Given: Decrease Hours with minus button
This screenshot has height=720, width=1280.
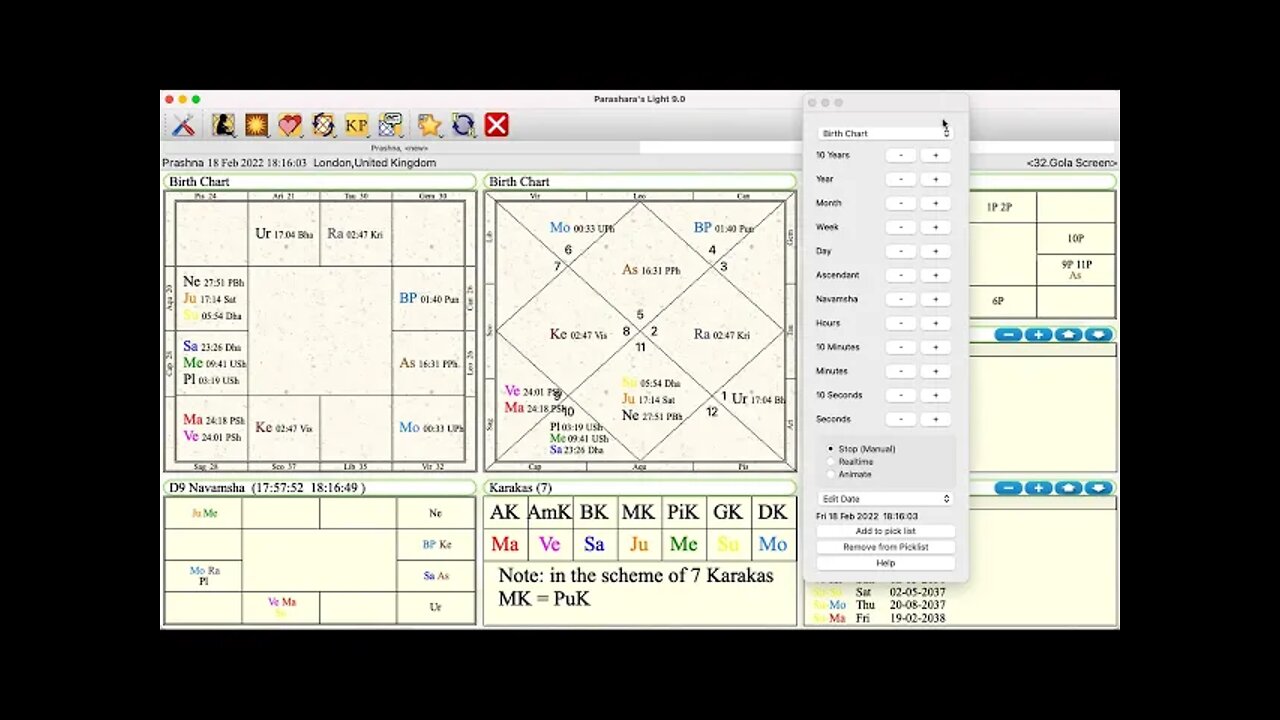Looking at the screenshot, I should click(x=901, y=323).
